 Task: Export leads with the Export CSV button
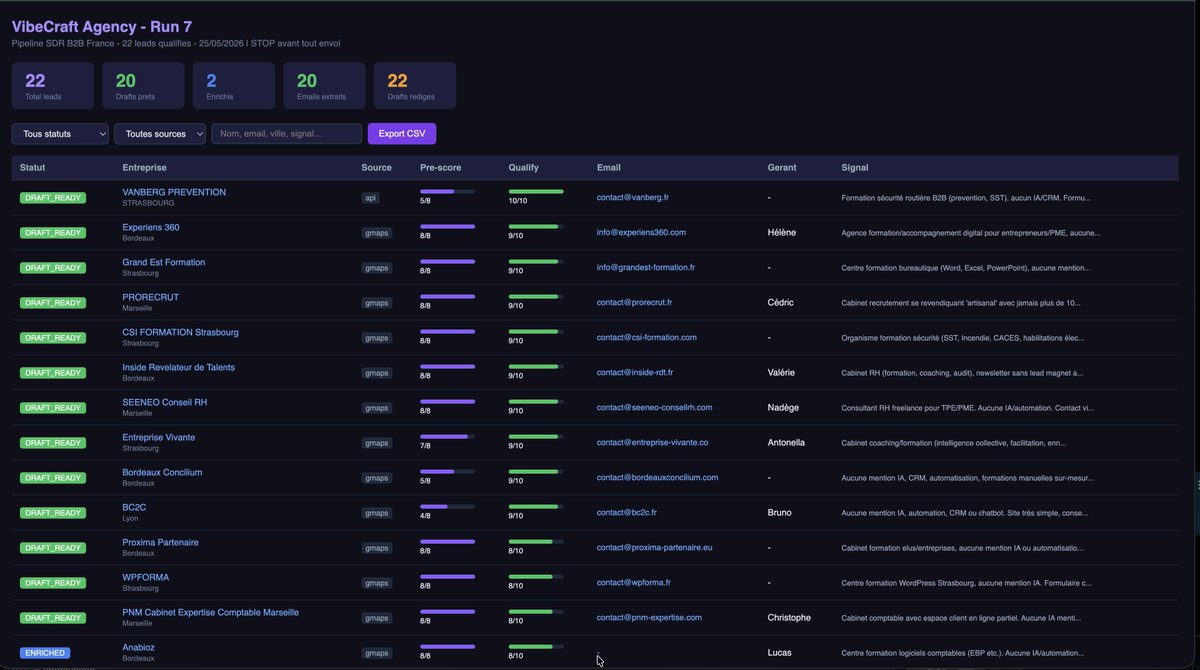tap(402, 134)
